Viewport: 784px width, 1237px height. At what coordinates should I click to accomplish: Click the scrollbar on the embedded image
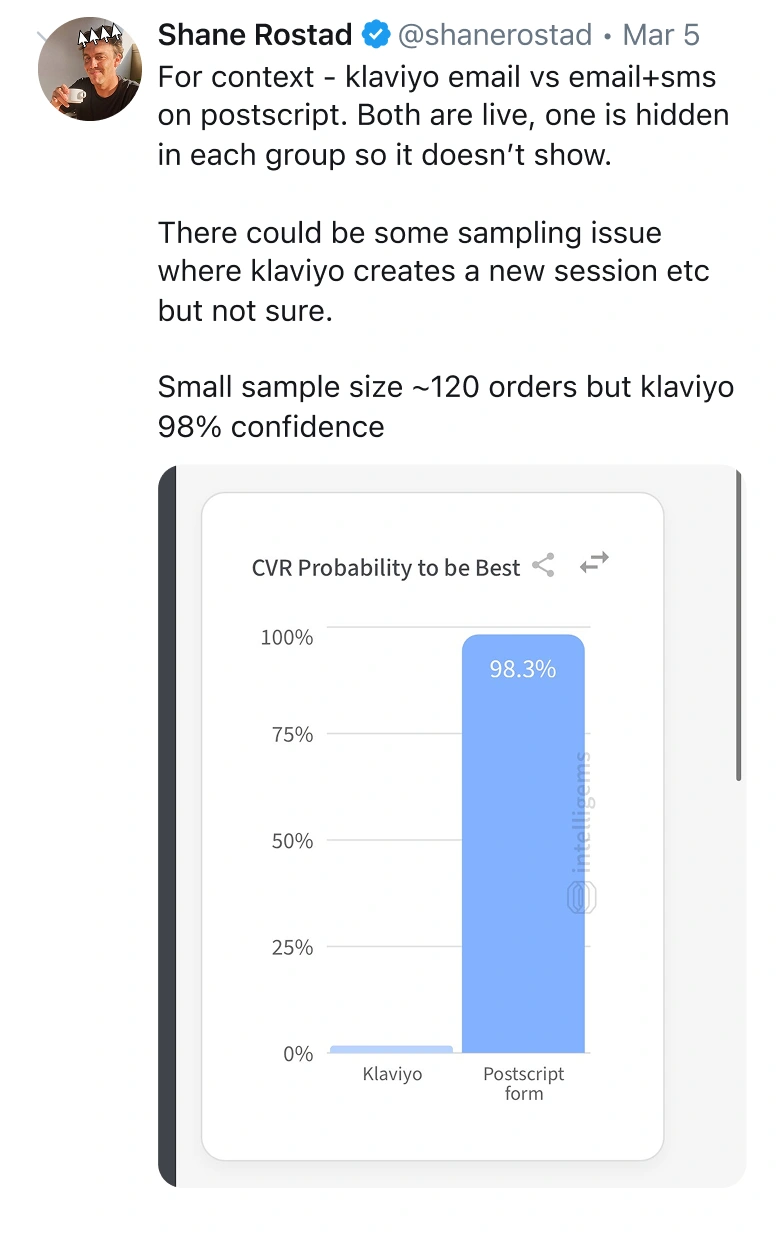739,625
